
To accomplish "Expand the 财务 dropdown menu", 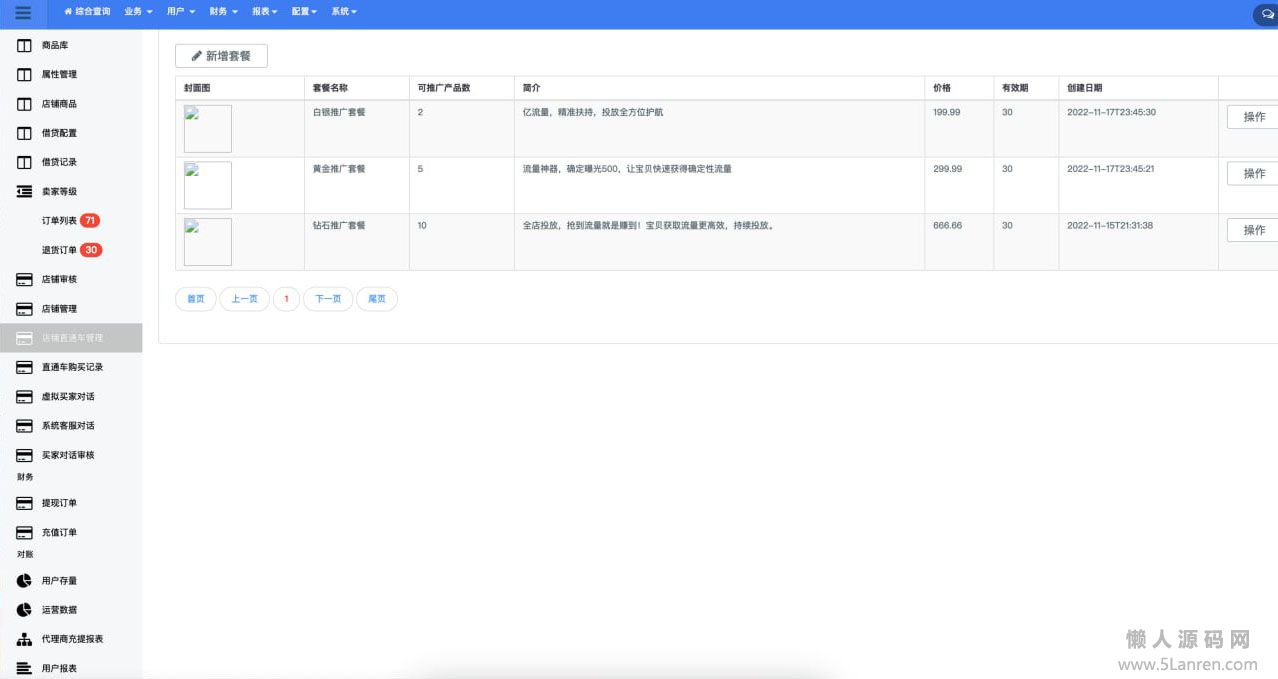I will point(223,11).
